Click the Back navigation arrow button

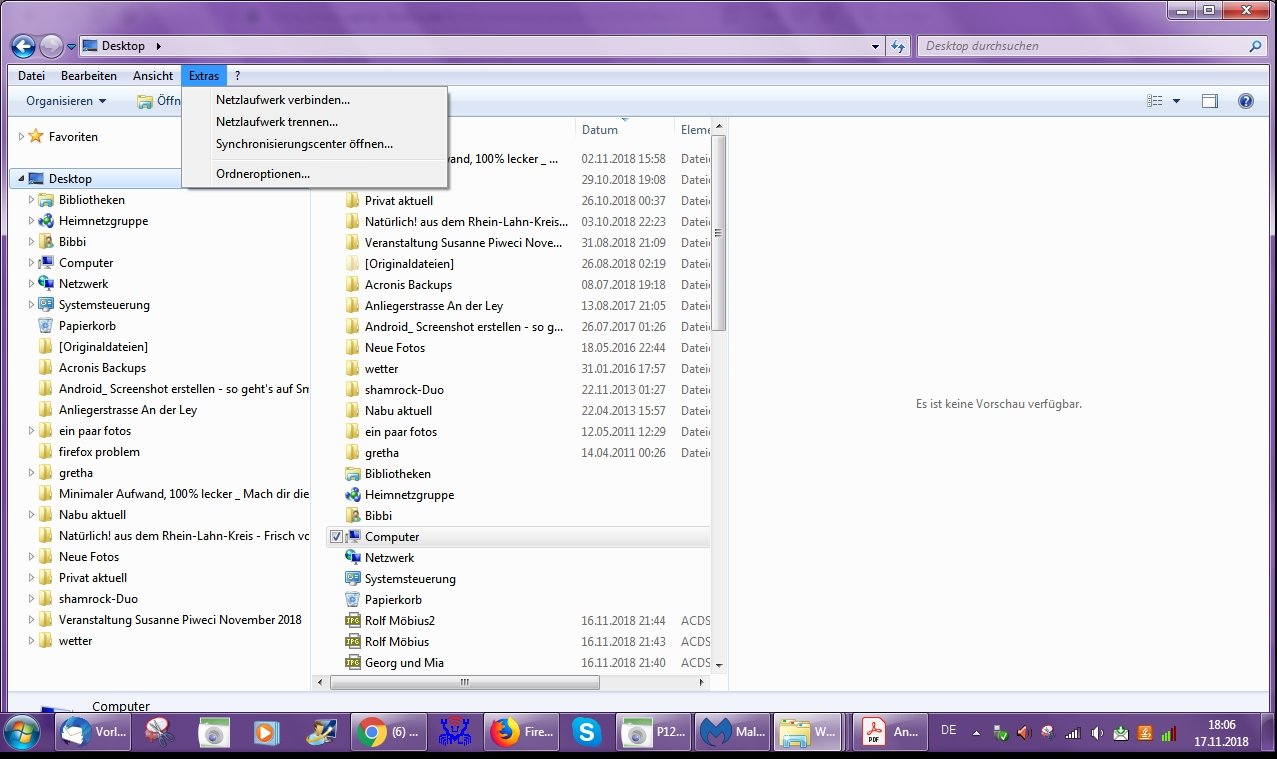click(23, 46)
